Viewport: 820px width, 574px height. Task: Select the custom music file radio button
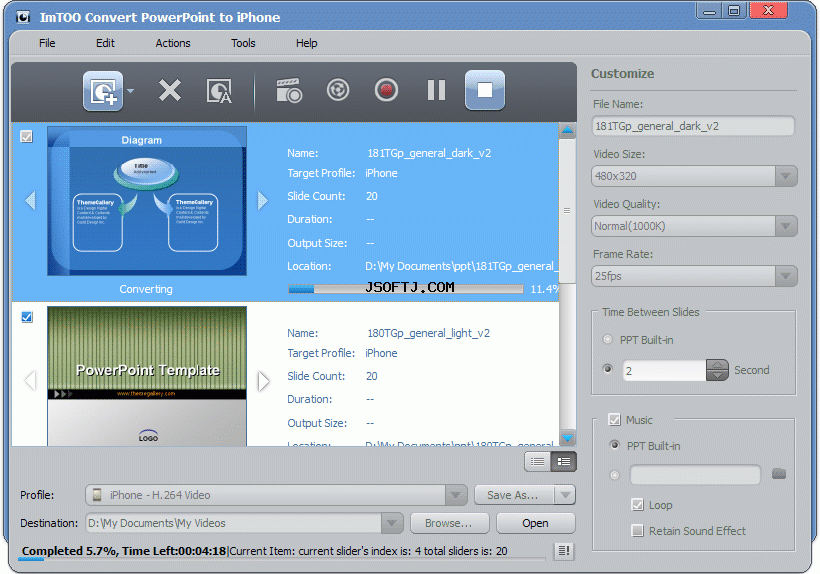(x=614, y=475)
